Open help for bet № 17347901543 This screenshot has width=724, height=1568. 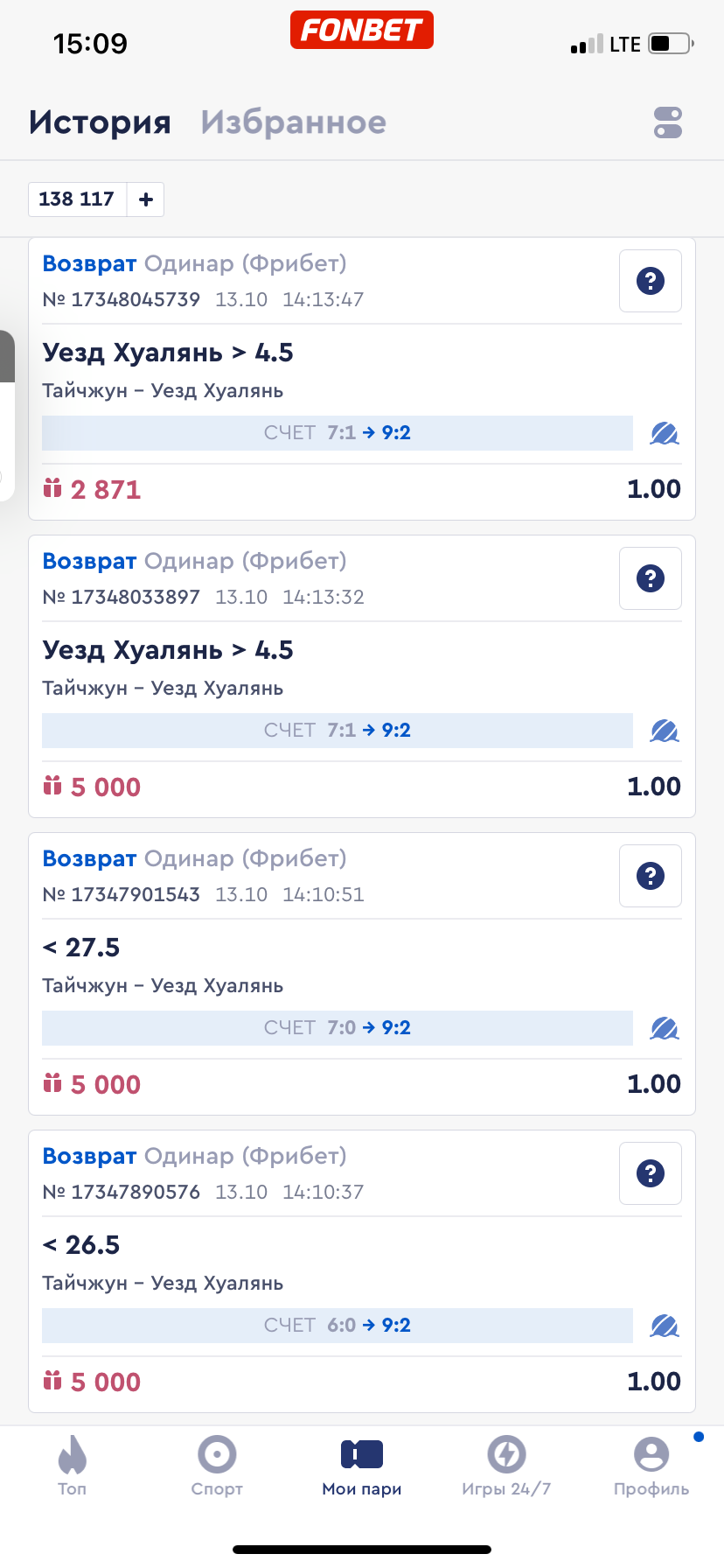(650, 876)
